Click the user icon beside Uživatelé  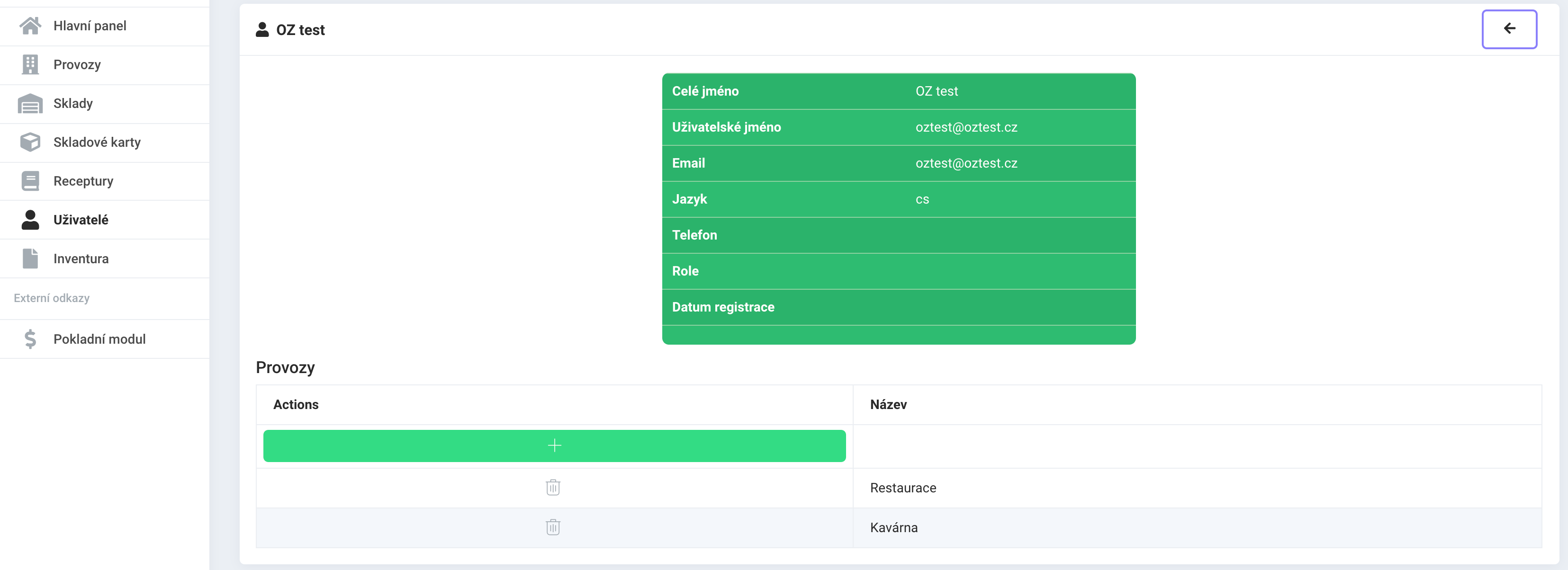coord(30,220)
